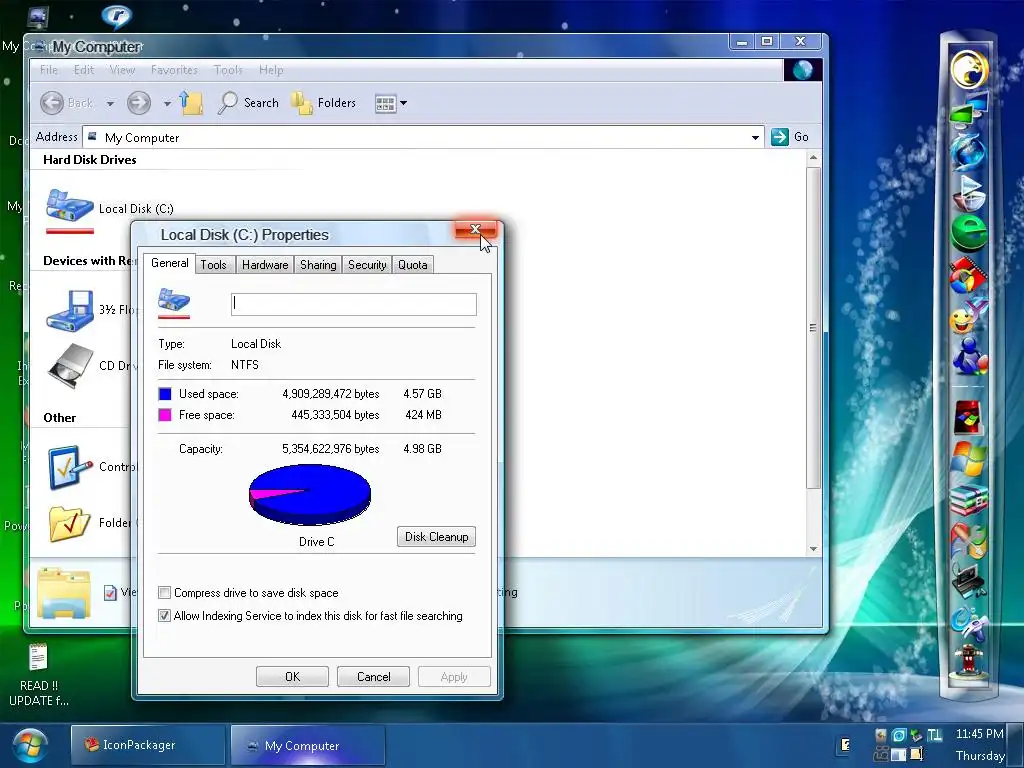Open the green monitors icon in the dock
Viewport: 1024px width, 768px height.
pyautogui.click(x=968, y=111)
